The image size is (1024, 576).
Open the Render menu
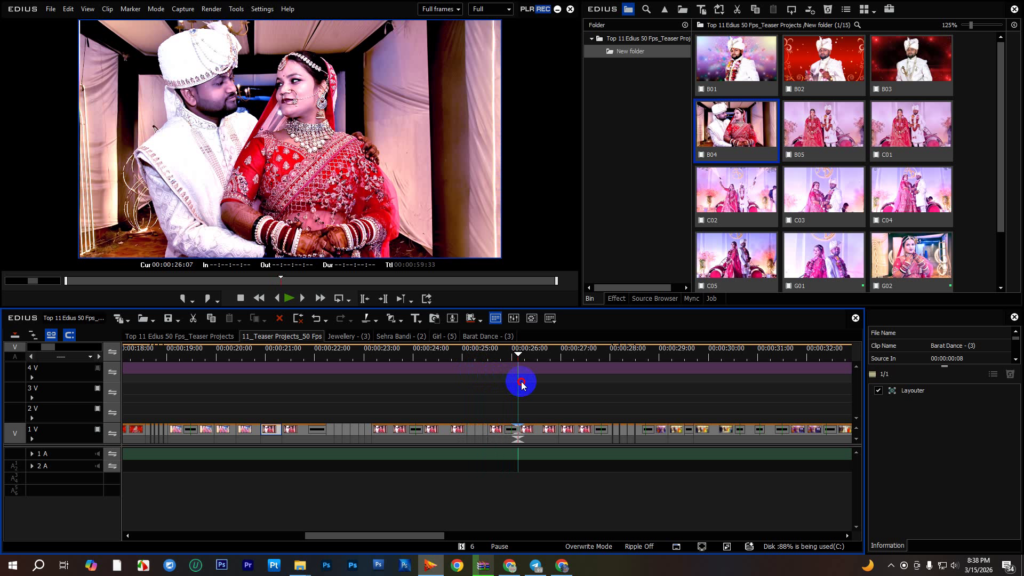[211, 9]
